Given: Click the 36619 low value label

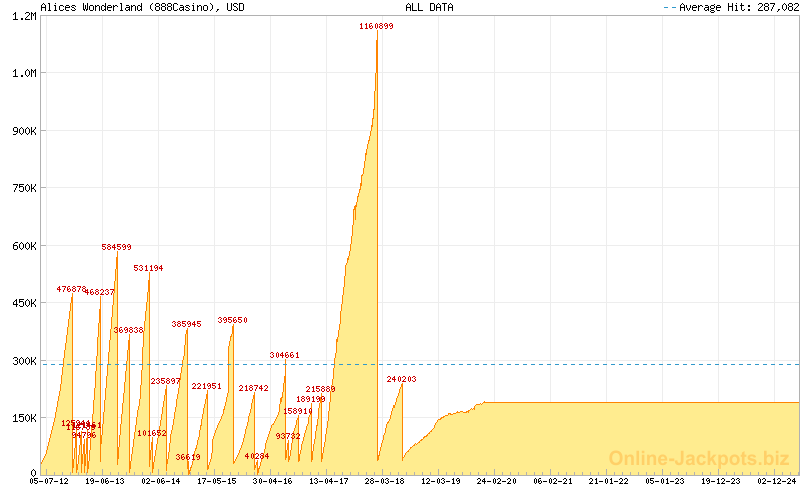Looking at the screenshot, I should (188, 457).
